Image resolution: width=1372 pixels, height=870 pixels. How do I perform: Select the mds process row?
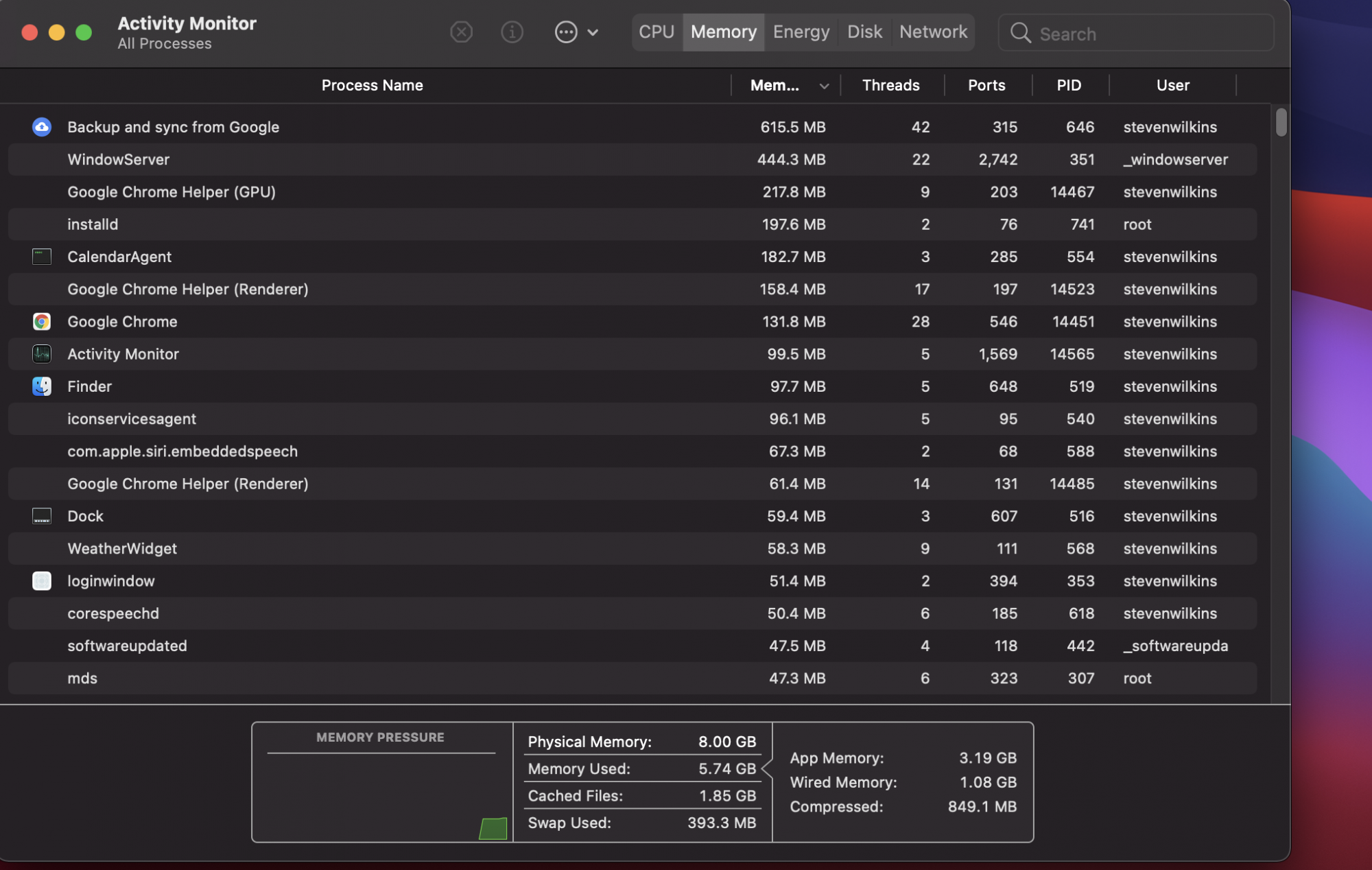[632, 678]
